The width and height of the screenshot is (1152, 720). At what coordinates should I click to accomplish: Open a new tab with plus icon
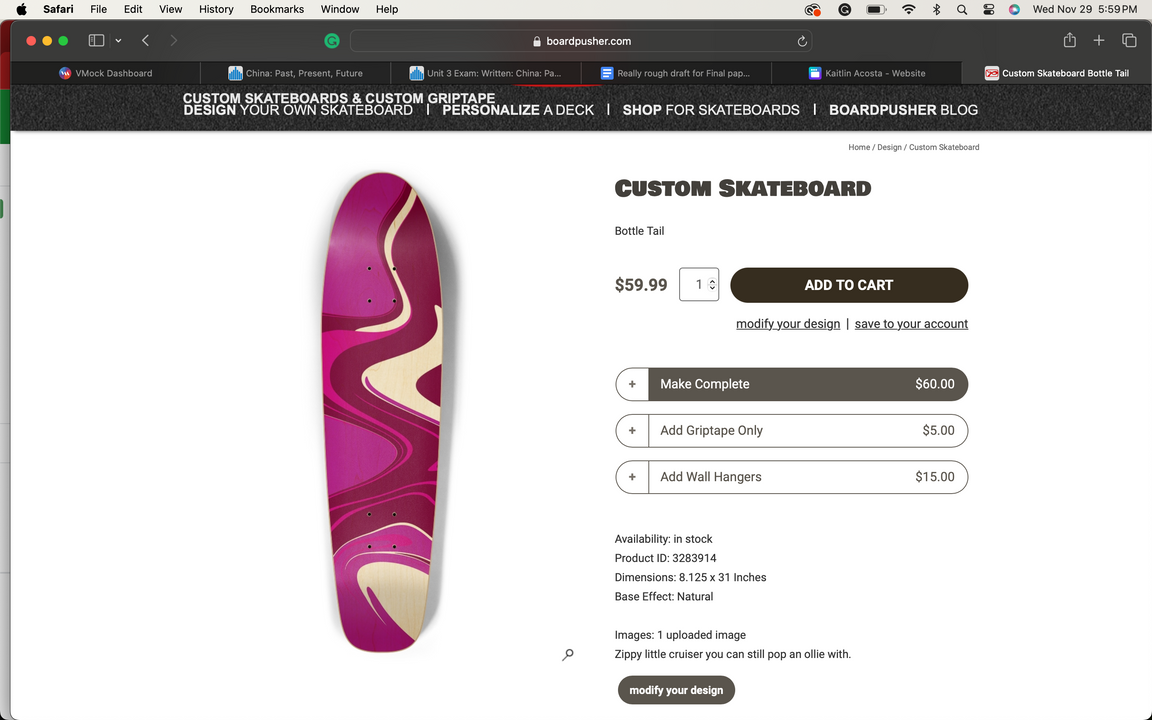(1099, 41)
